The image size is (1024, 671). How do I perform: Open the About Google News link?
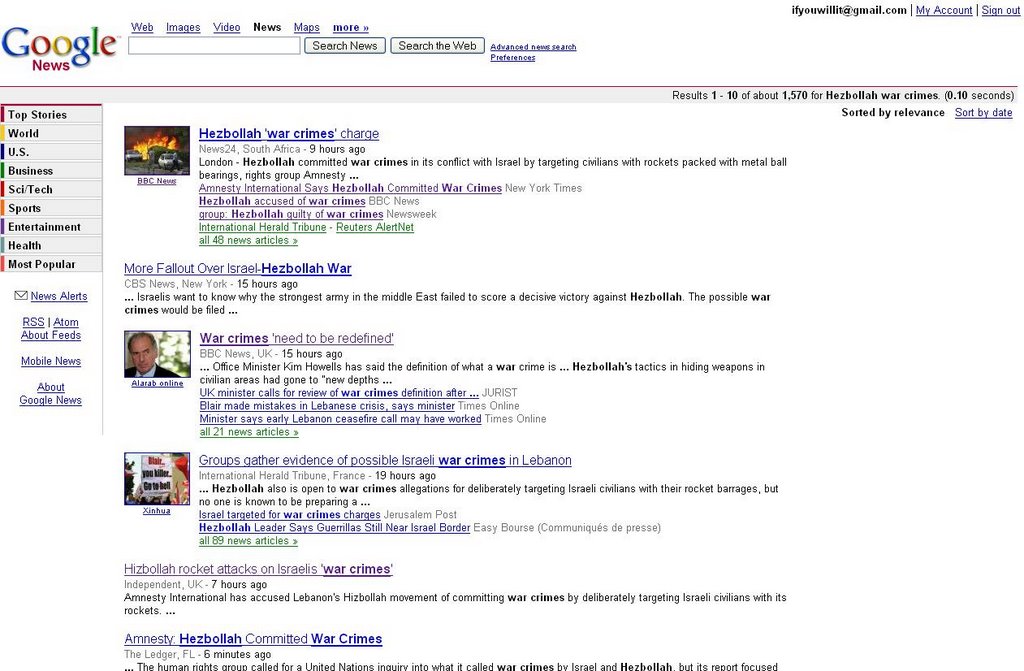point(50,393)
